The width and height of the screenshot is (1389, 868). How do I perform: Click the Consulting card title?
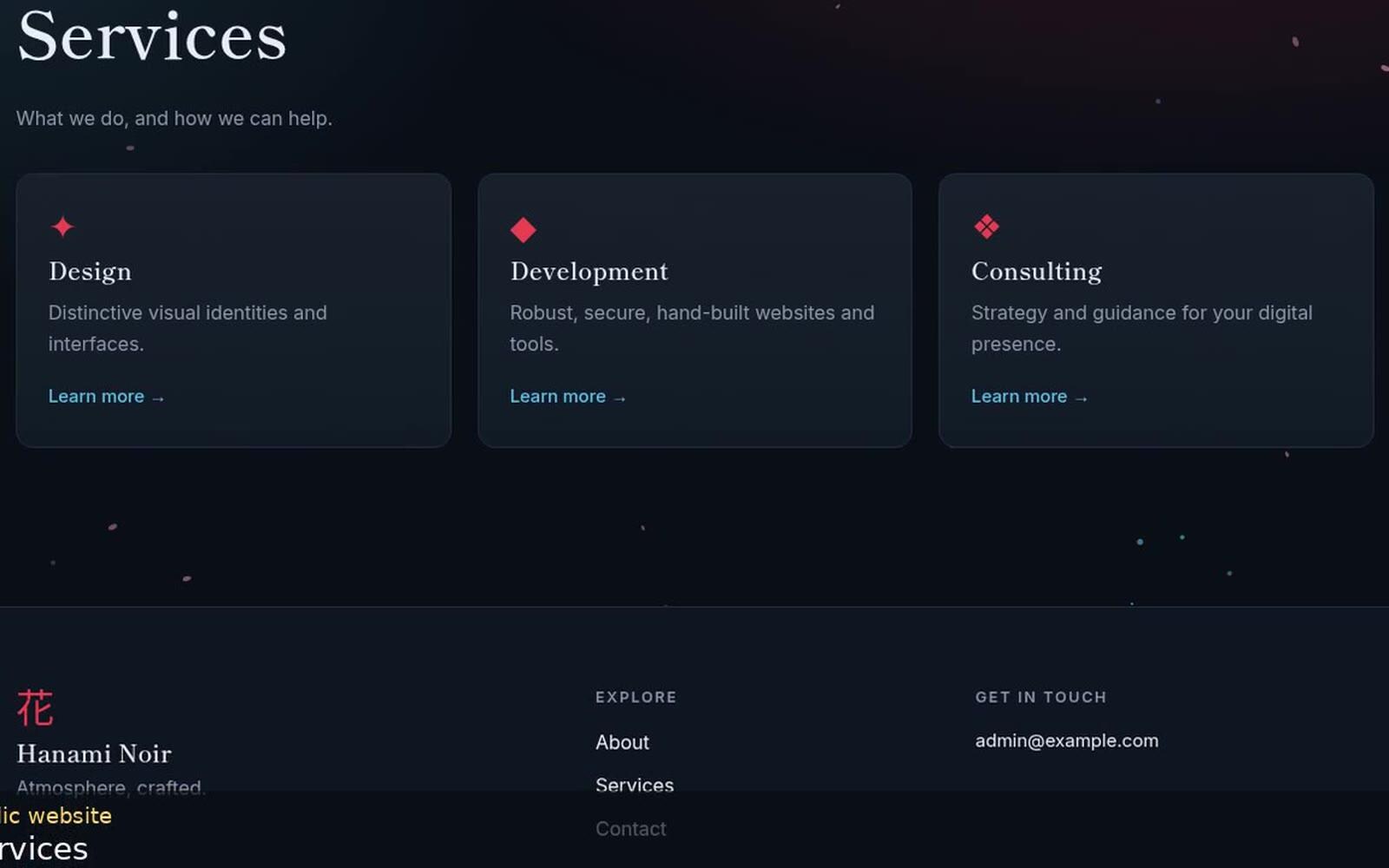pos(1037,272)
